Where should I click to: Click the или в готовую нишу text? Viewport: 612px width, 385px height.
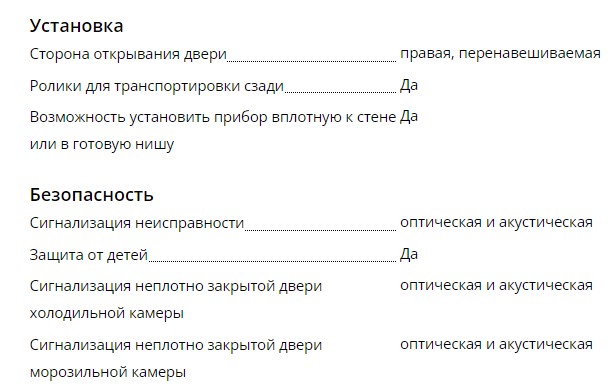tap(102, 144)
